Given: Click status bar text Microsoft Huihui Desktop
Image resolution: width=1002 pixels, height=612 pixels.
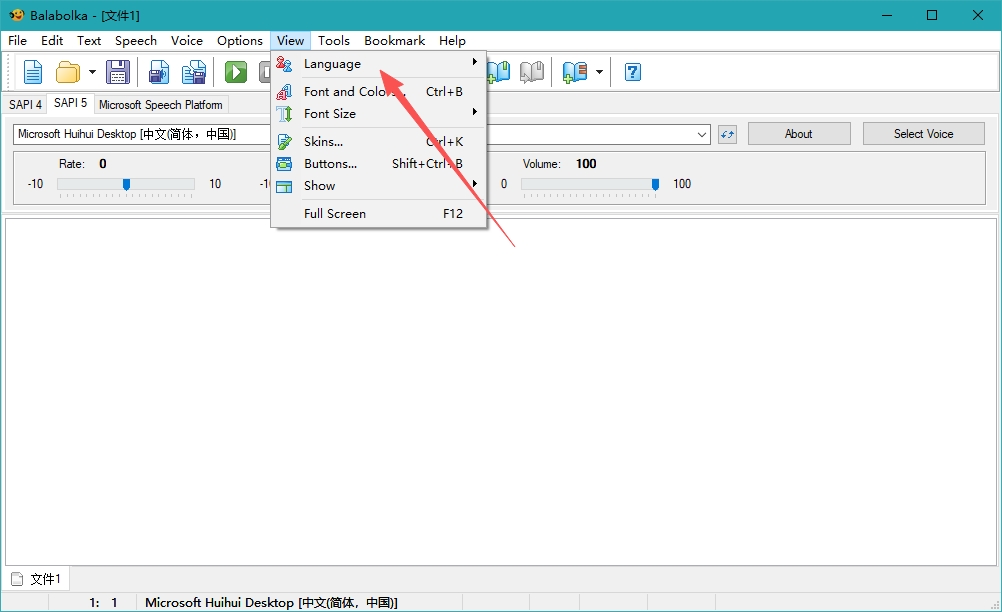Looking at the screenshot, I should pyautogui.click(x=271, y=602).
